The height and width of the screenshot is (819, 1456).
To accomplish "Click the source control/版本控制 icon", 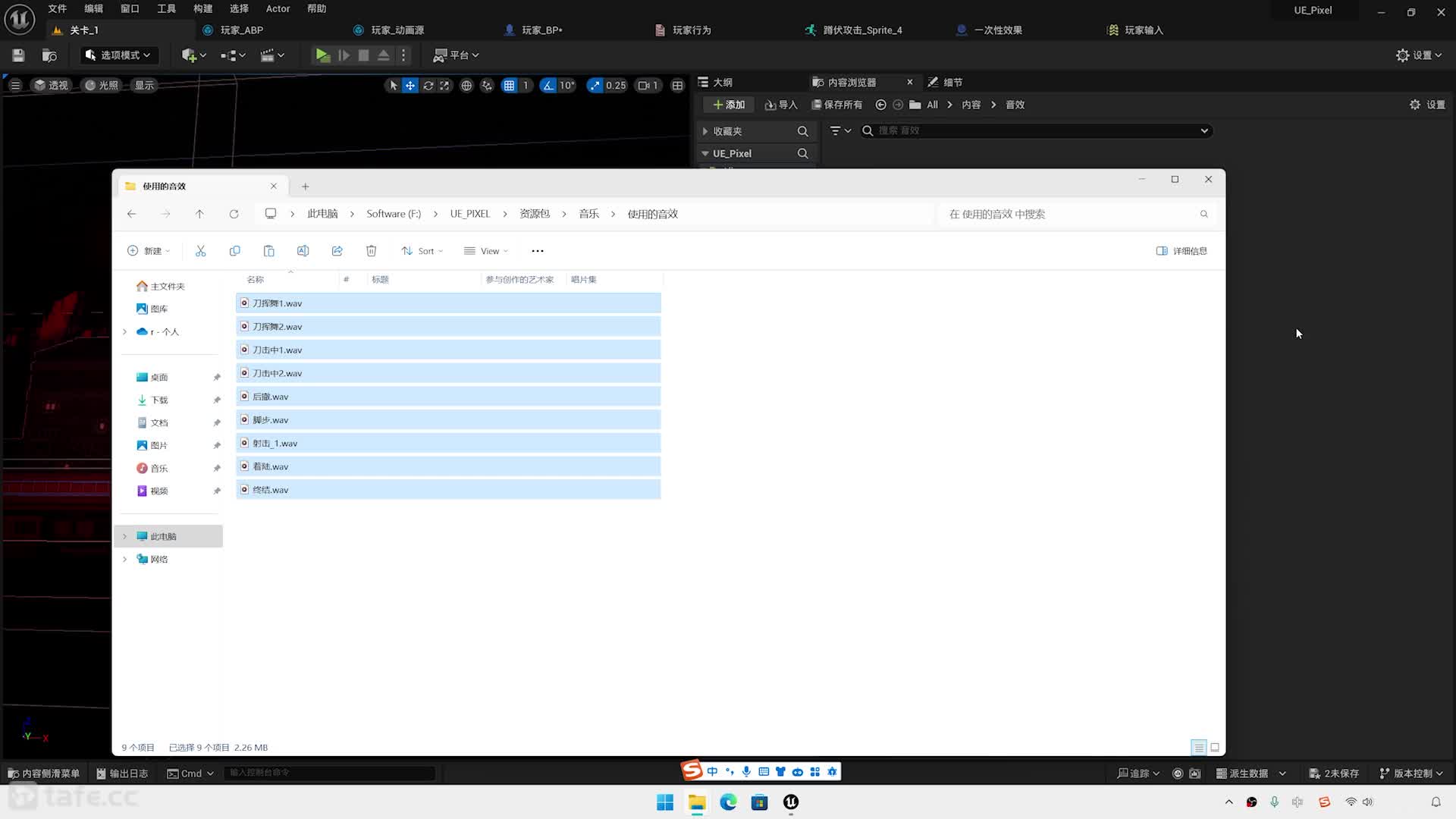I will (x=1383, y=772).
